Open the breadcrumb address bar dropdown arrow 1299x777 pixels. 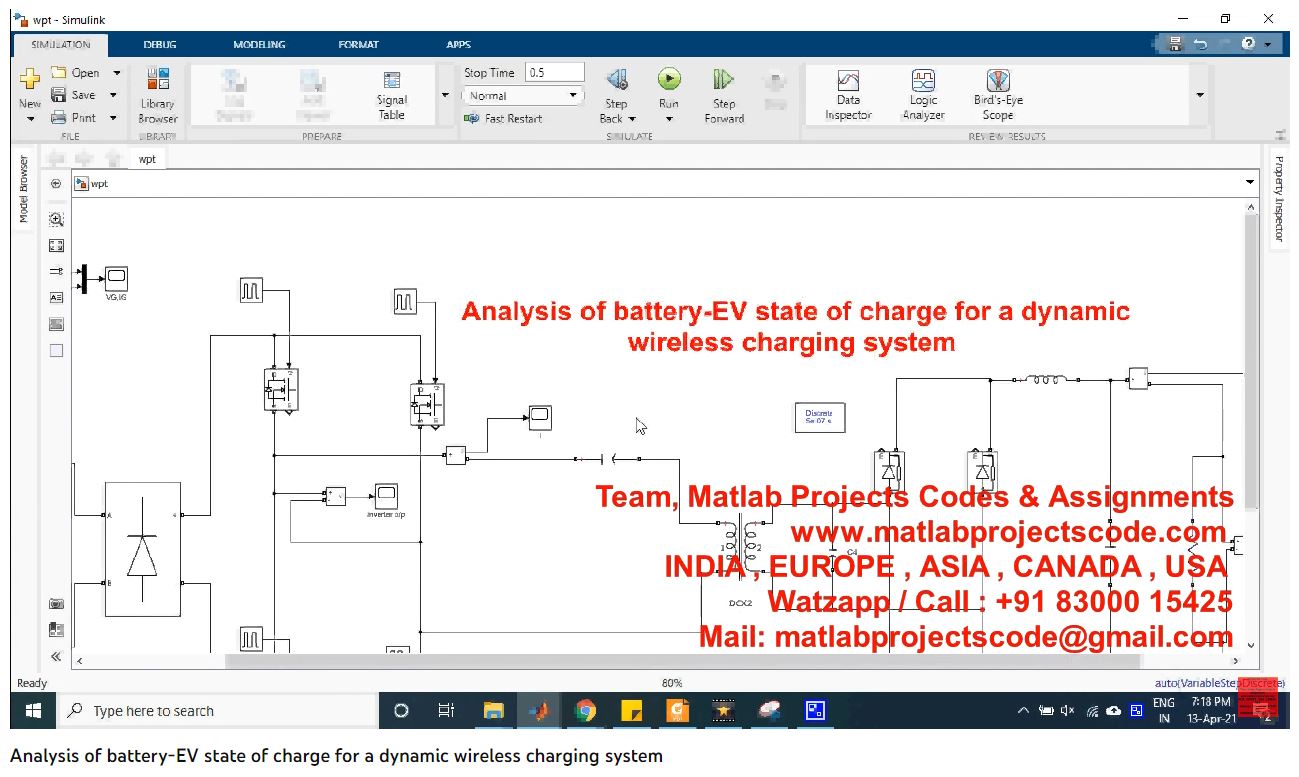pos(1250,183)
